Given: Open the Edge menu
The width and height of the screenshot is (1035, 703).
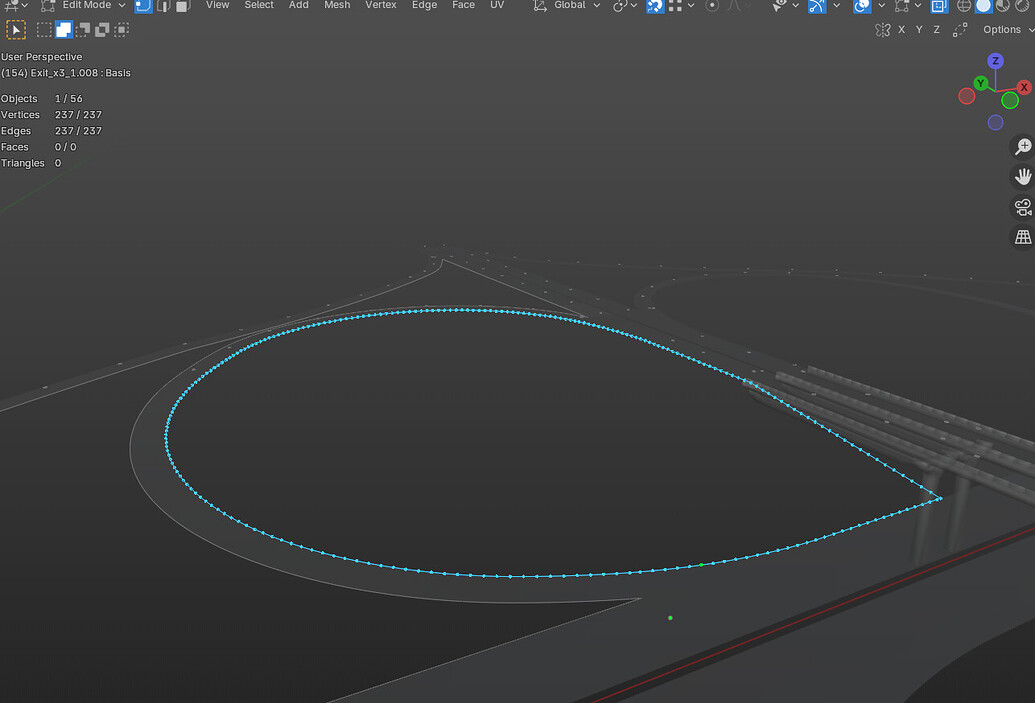Looking at the screenshot, I should pyautogui.click(x=424, y=5).
